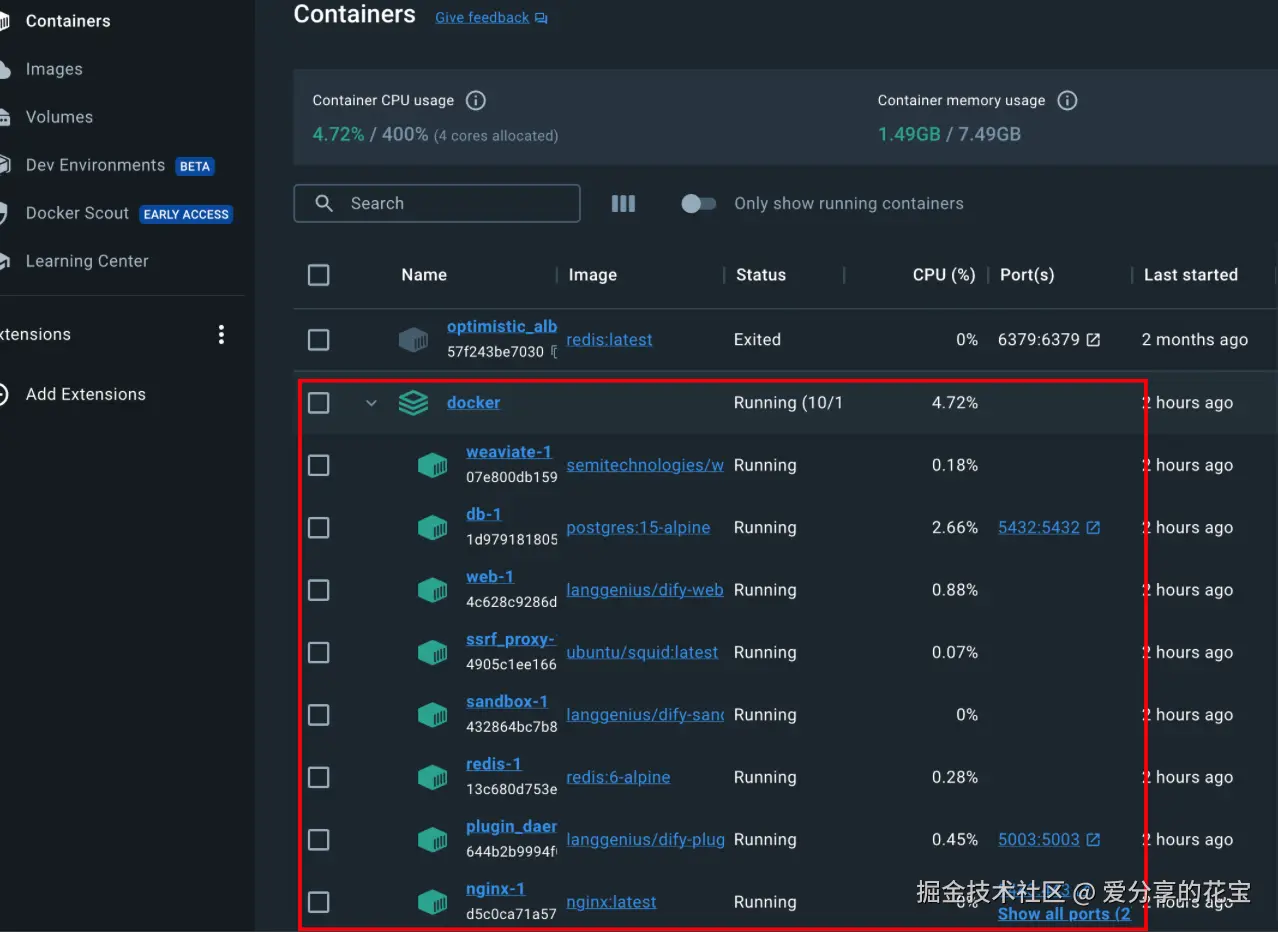Screen dimensions: 1278x932
Task: Check the nginx-1 row checkbox
Action: tap(318, 902)
